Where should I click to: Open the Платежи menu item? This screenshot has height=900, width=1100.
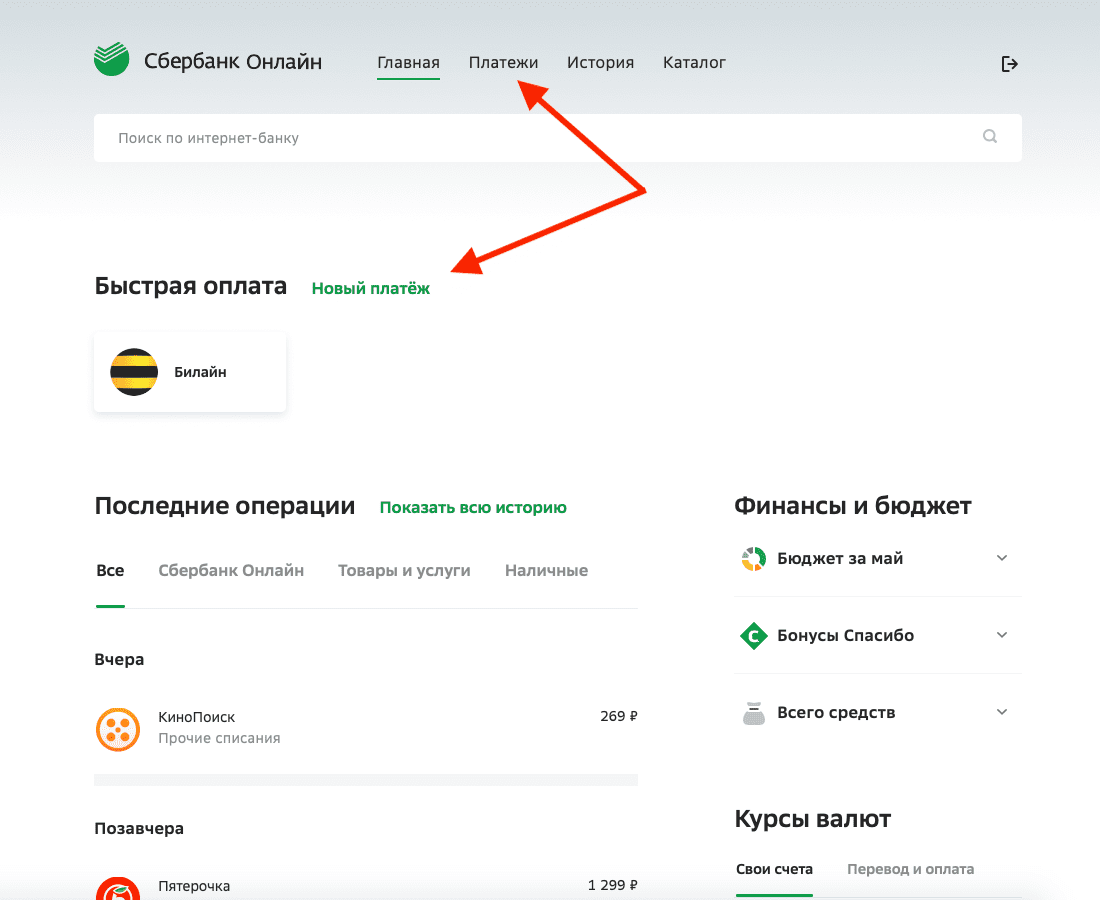[x=503, y=62]
